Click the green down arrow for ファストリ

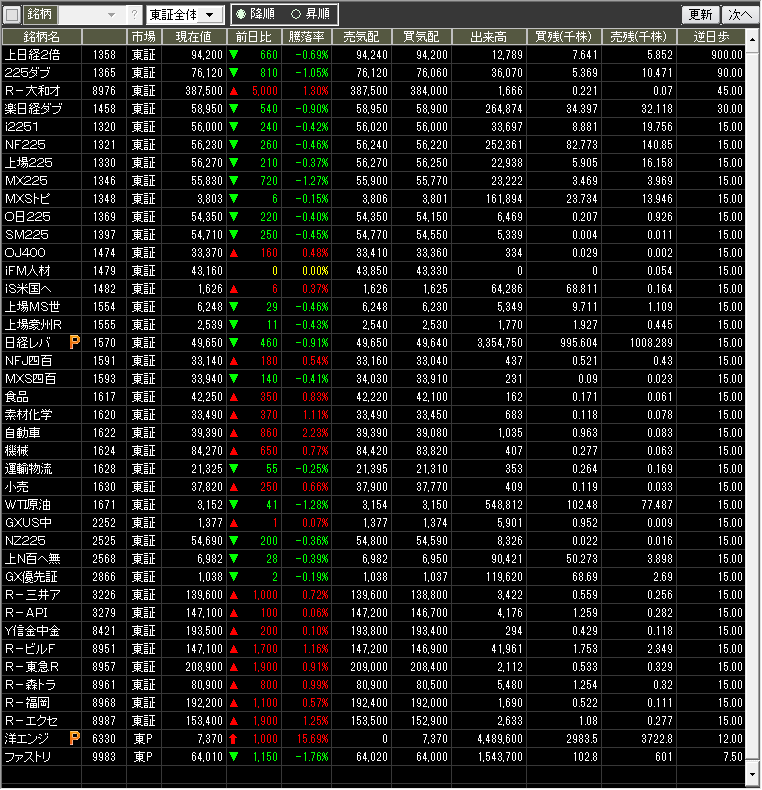(233, 756)
